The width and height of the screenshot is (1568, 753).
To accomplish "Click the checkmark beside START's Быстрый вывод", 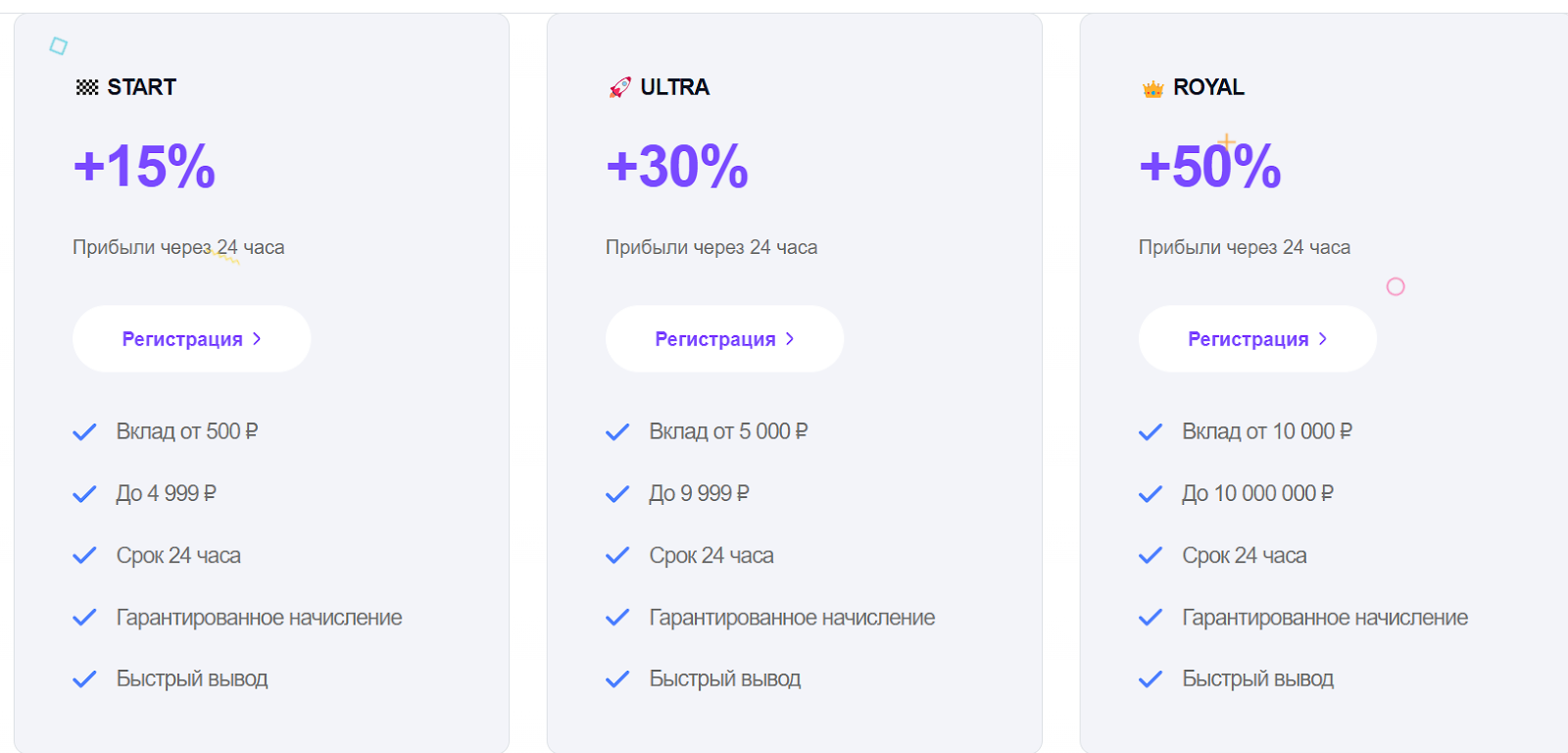I will [x=85, y=678].
